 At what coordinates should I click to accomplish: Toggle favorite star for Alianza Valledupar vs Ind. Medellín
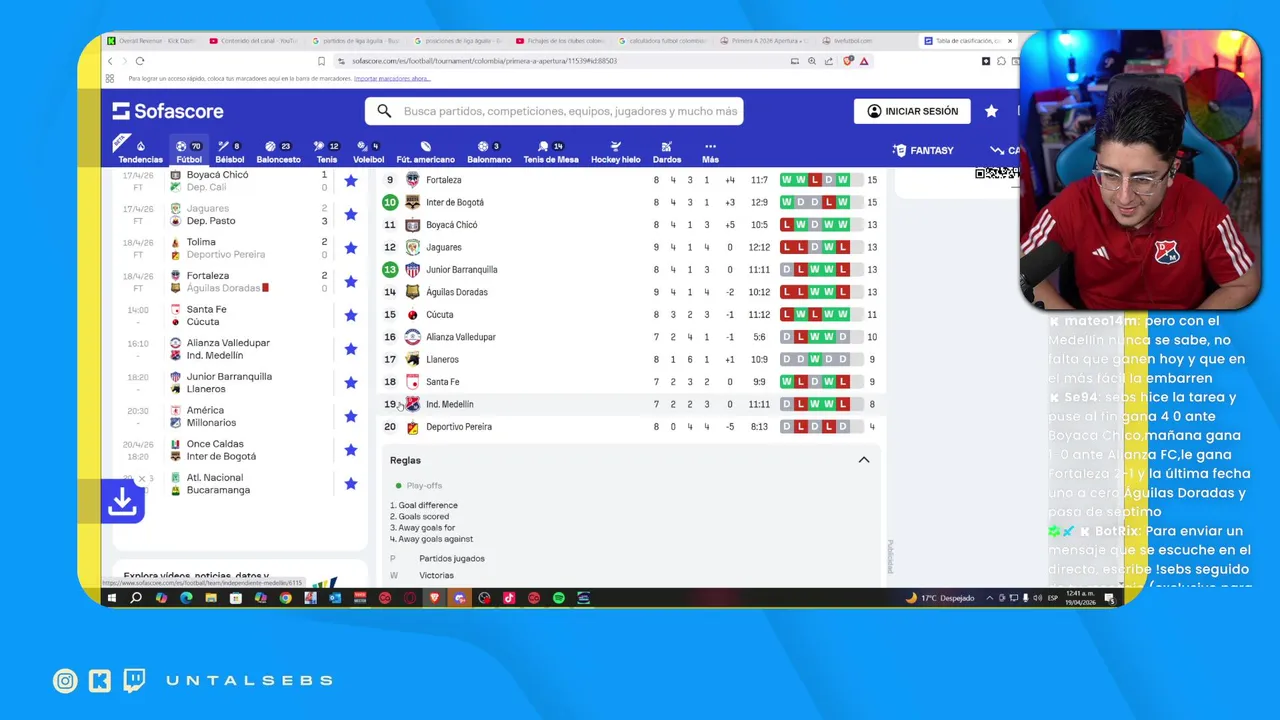(x=350, y=349)
